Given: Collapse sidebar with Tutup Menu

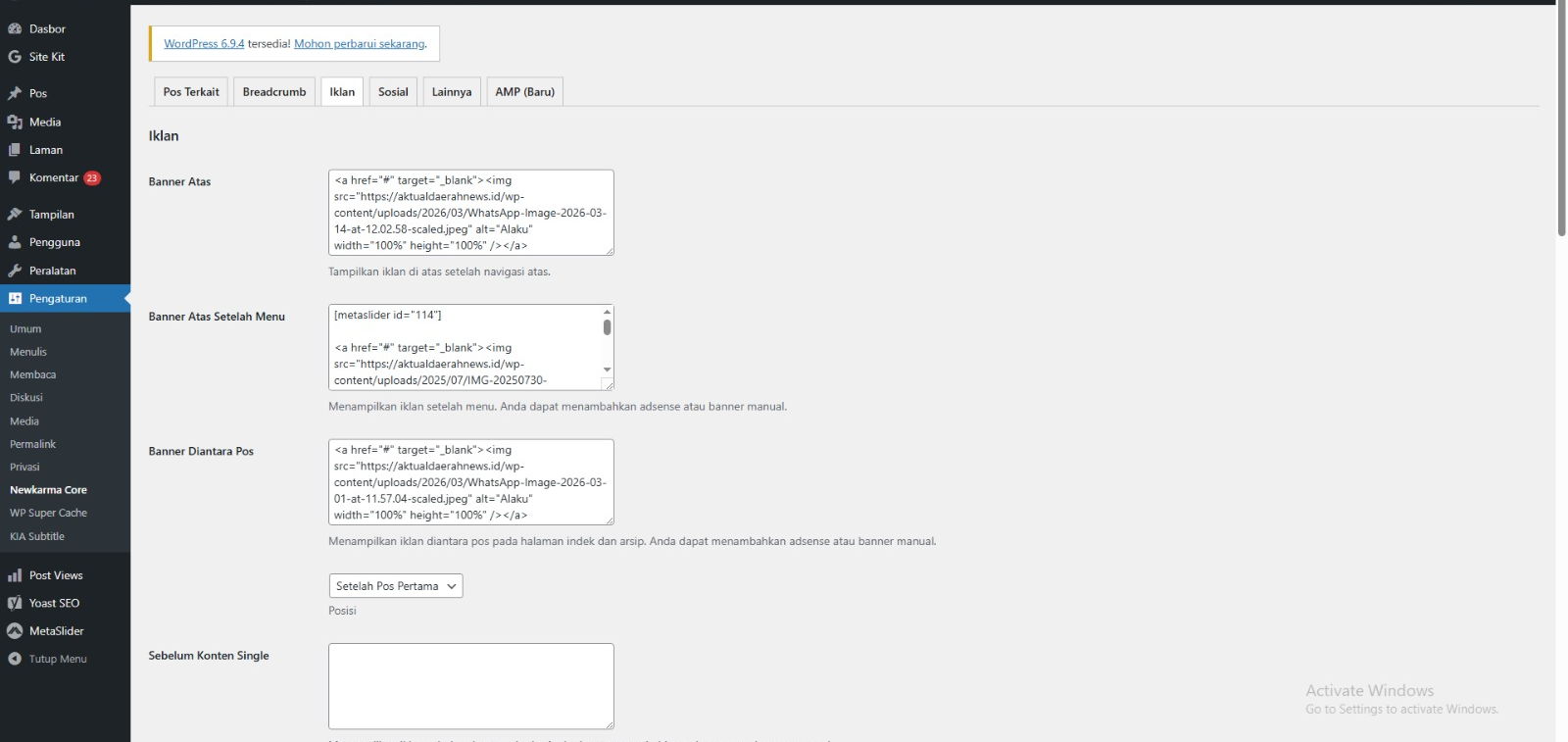Looking at the screenshot, I should click(47, 659).
